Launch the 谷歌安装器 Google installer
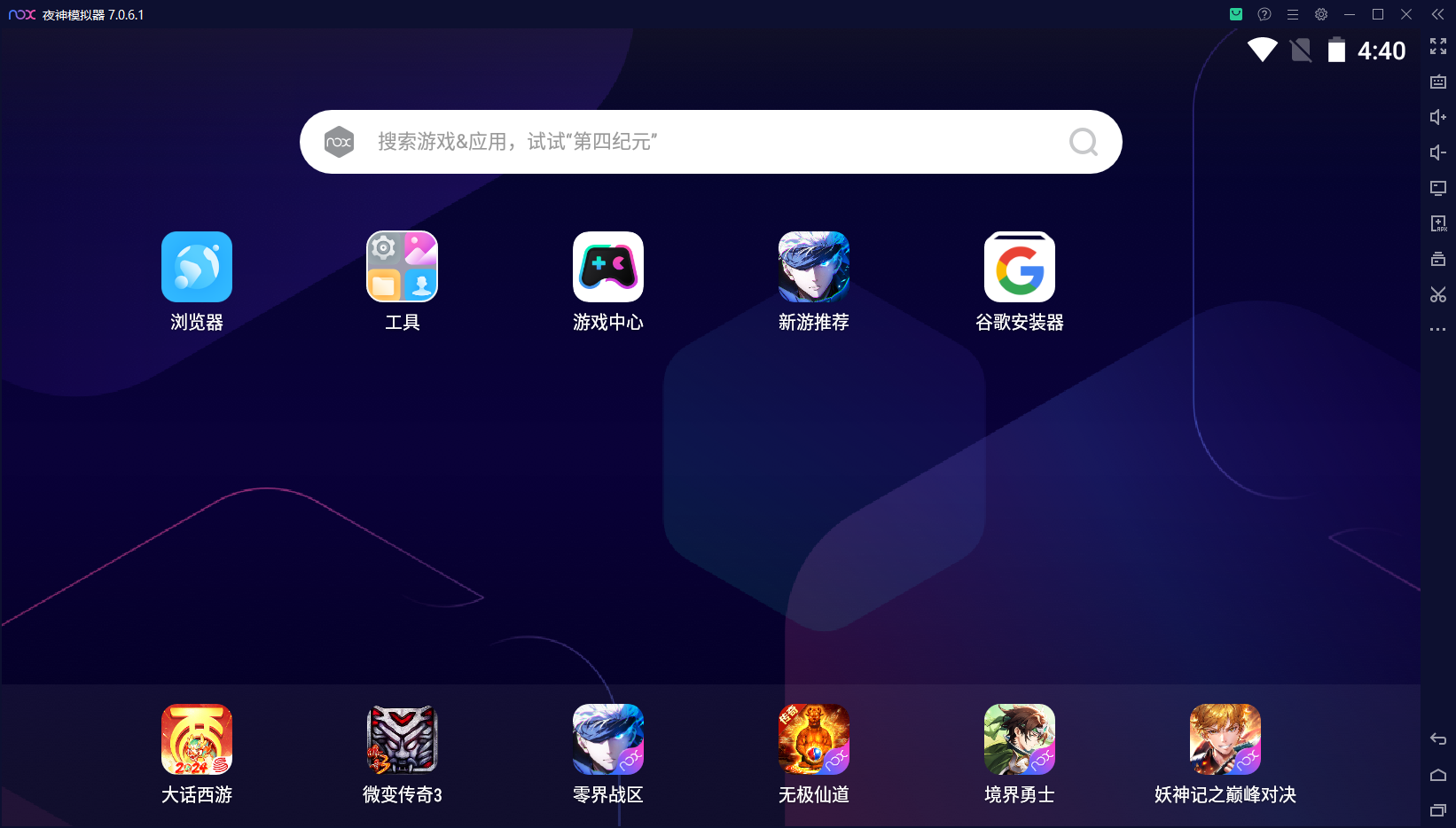1456x828 pixels. [1020, 267]
